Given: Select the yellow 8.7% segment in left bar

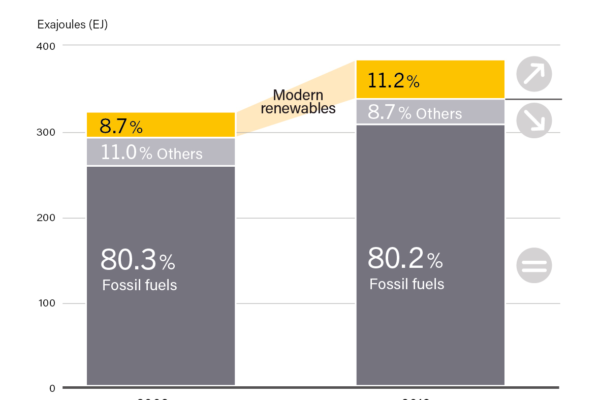Looking at the screenshot, I should pyautogui.click(x=190, y=125).
